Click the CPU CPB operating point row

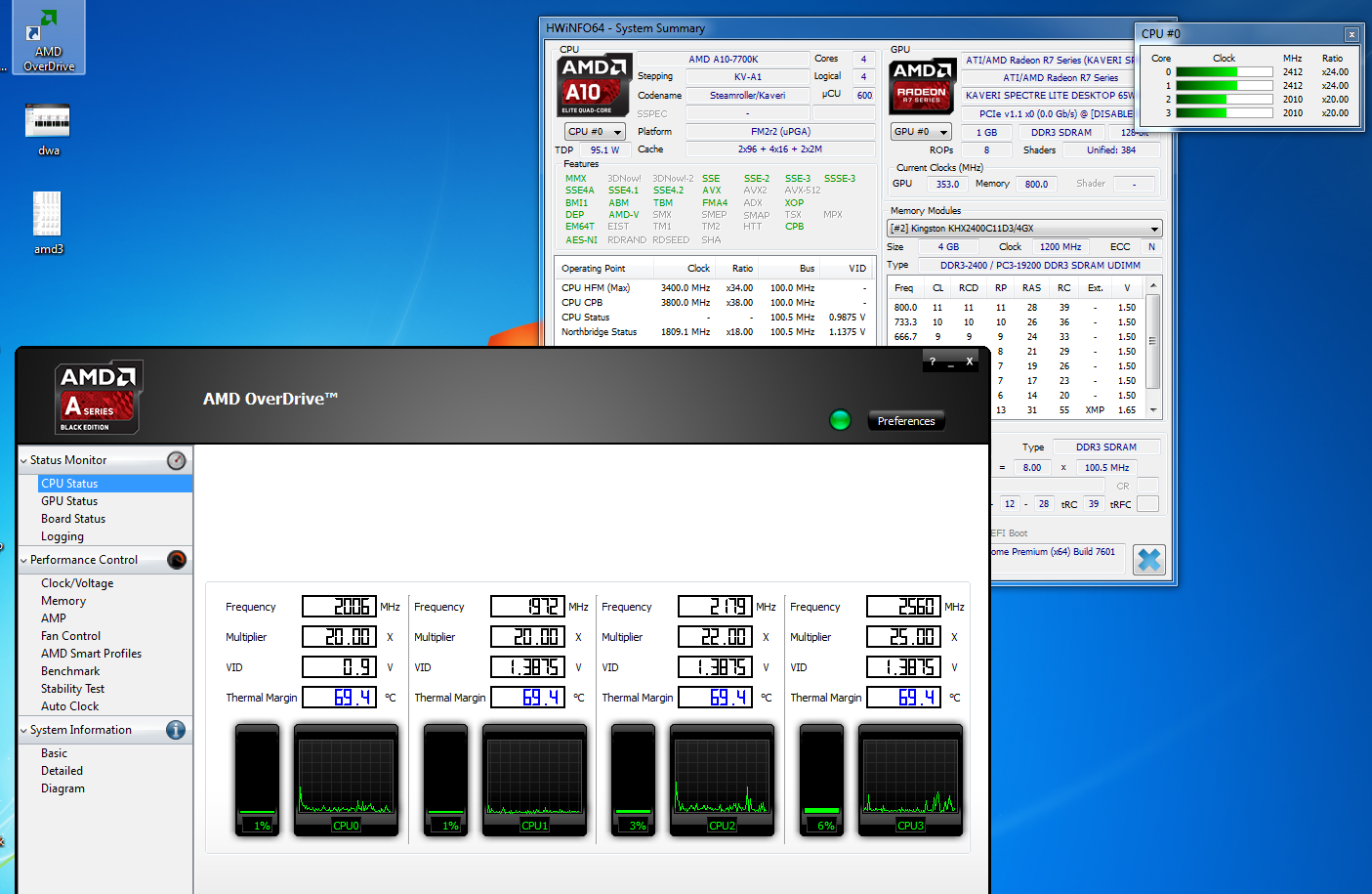[714, 303]
